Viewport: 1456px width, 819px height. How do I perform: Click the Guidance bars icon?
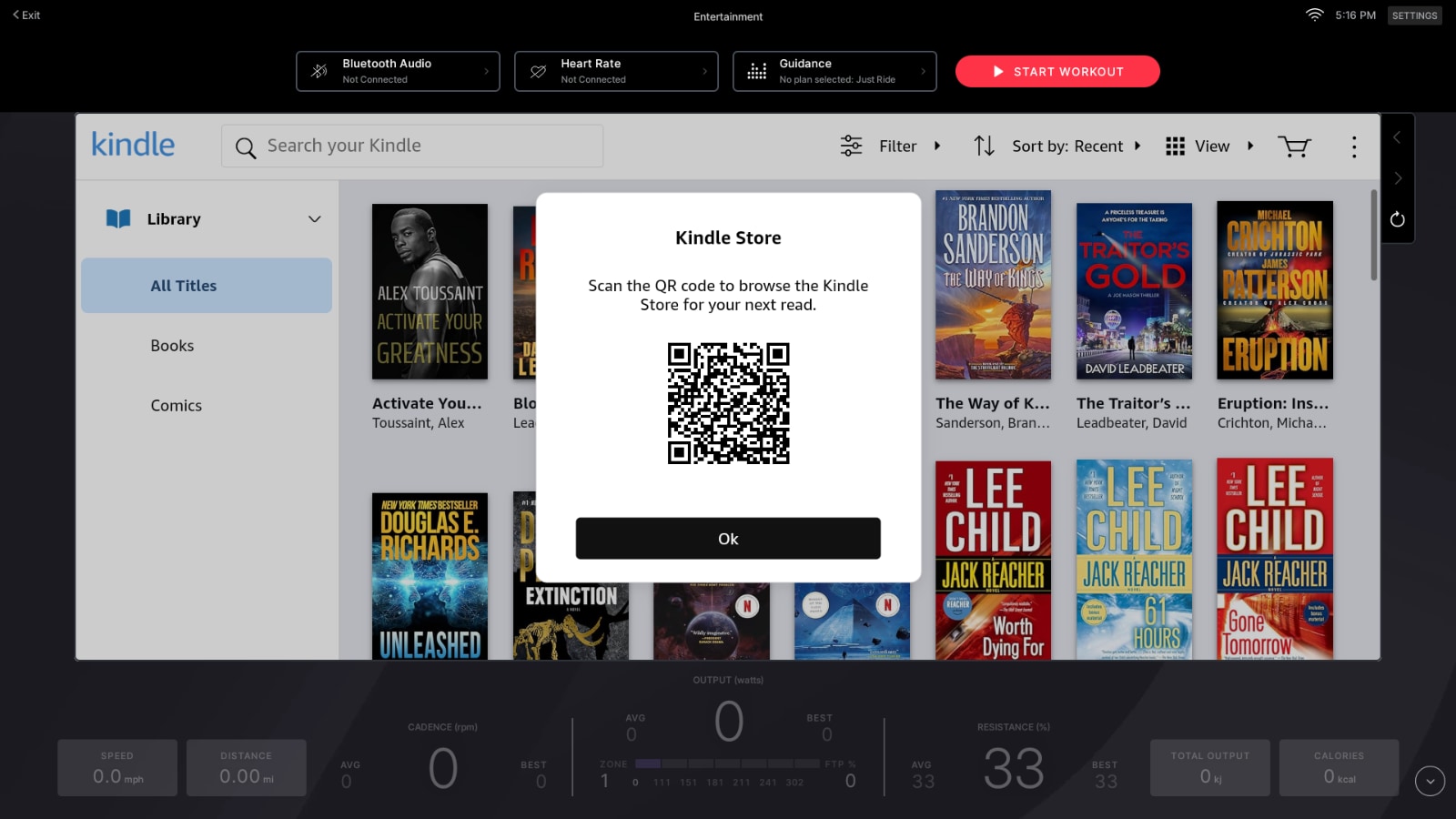pyautogui.click(x=756, y=71)
